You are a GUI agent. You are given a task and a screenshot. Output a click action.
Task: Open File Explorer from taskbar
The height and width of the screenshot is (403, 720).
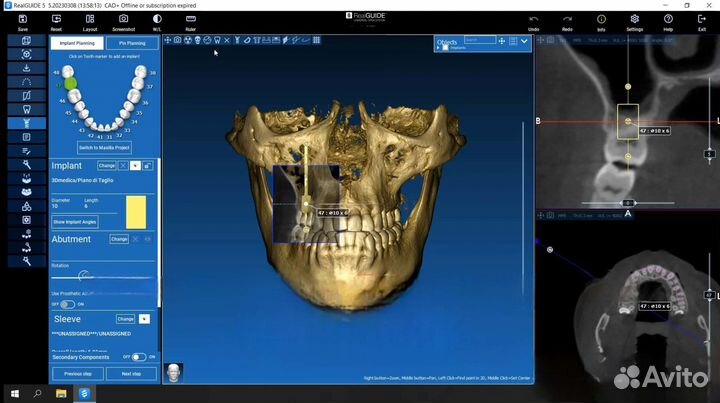(61, 393)
